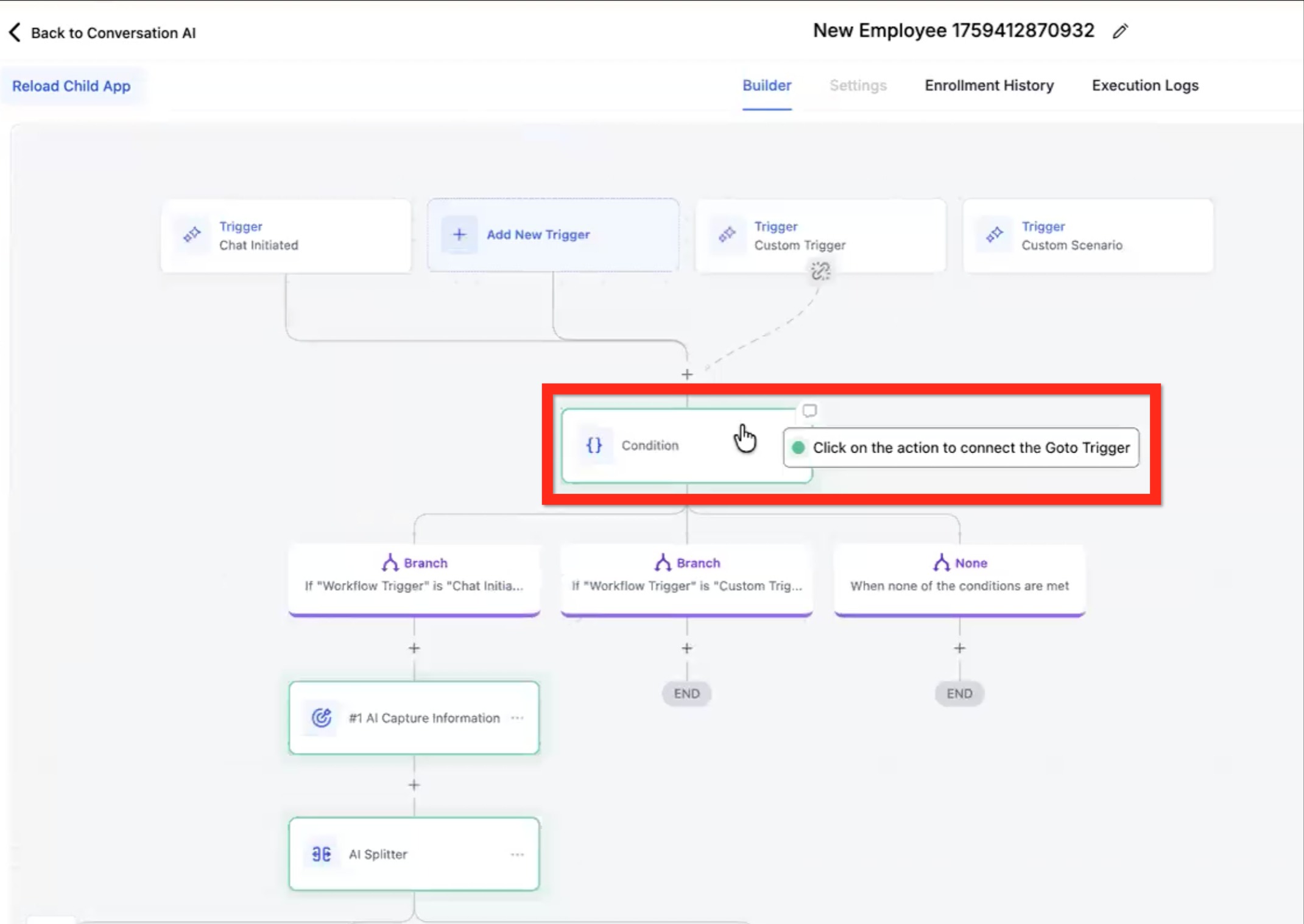Switch to the Enrollment History tab

pyautogui.click(x=989, y=85)
